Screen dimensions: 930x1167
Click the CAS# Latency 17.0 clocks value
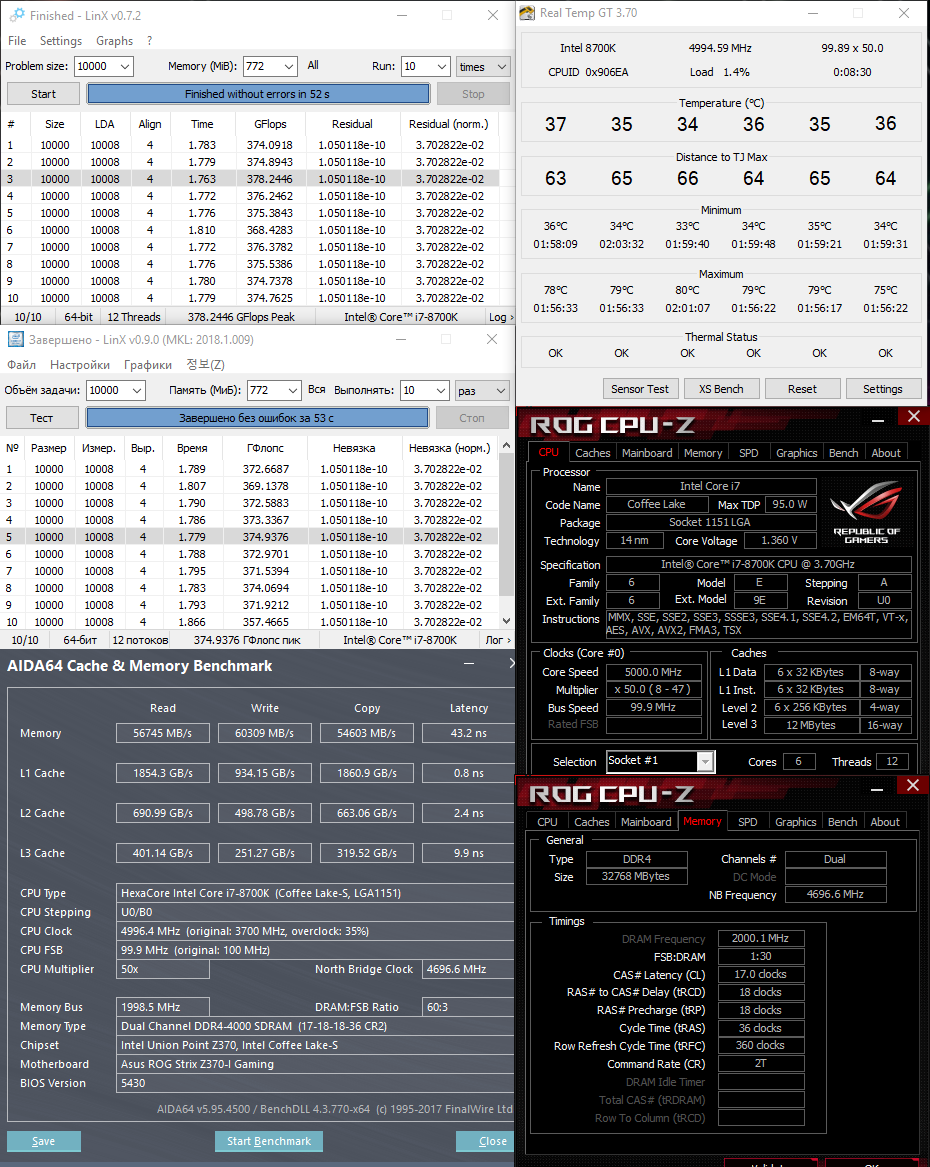[x=760, y=974]
